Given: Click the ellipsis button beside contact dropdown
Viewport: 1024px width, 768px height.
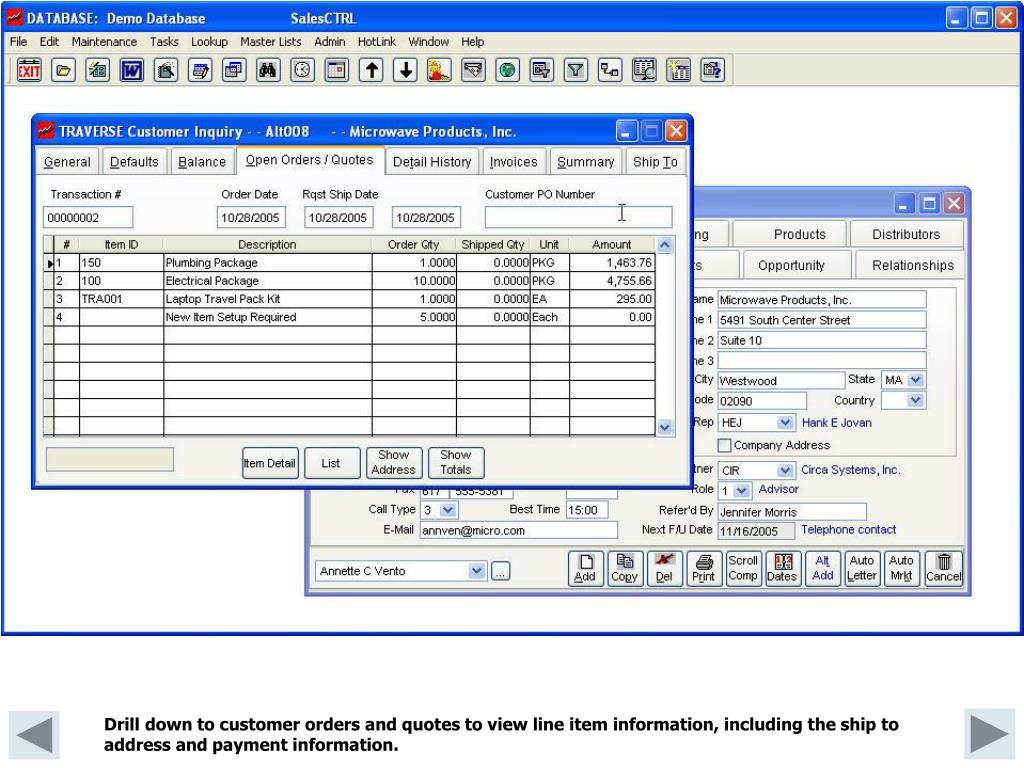Looking at the screenshot, I should pyautogui.click(x=500, y=571).
